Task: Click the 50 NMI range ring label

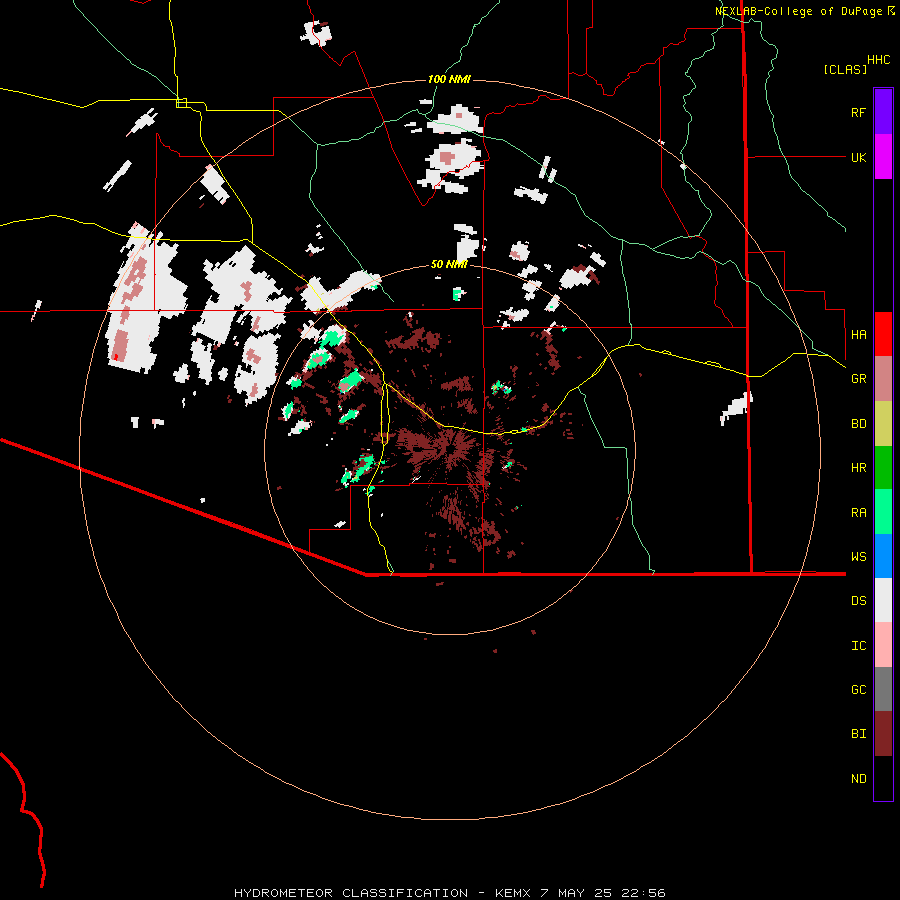Action: coord(449,264)
